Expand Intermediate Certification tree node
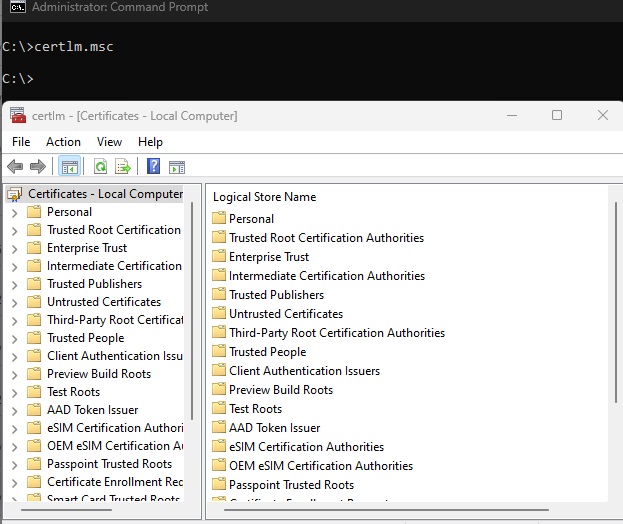This screenshot has width=623, height=524. (x=15, y=267)
